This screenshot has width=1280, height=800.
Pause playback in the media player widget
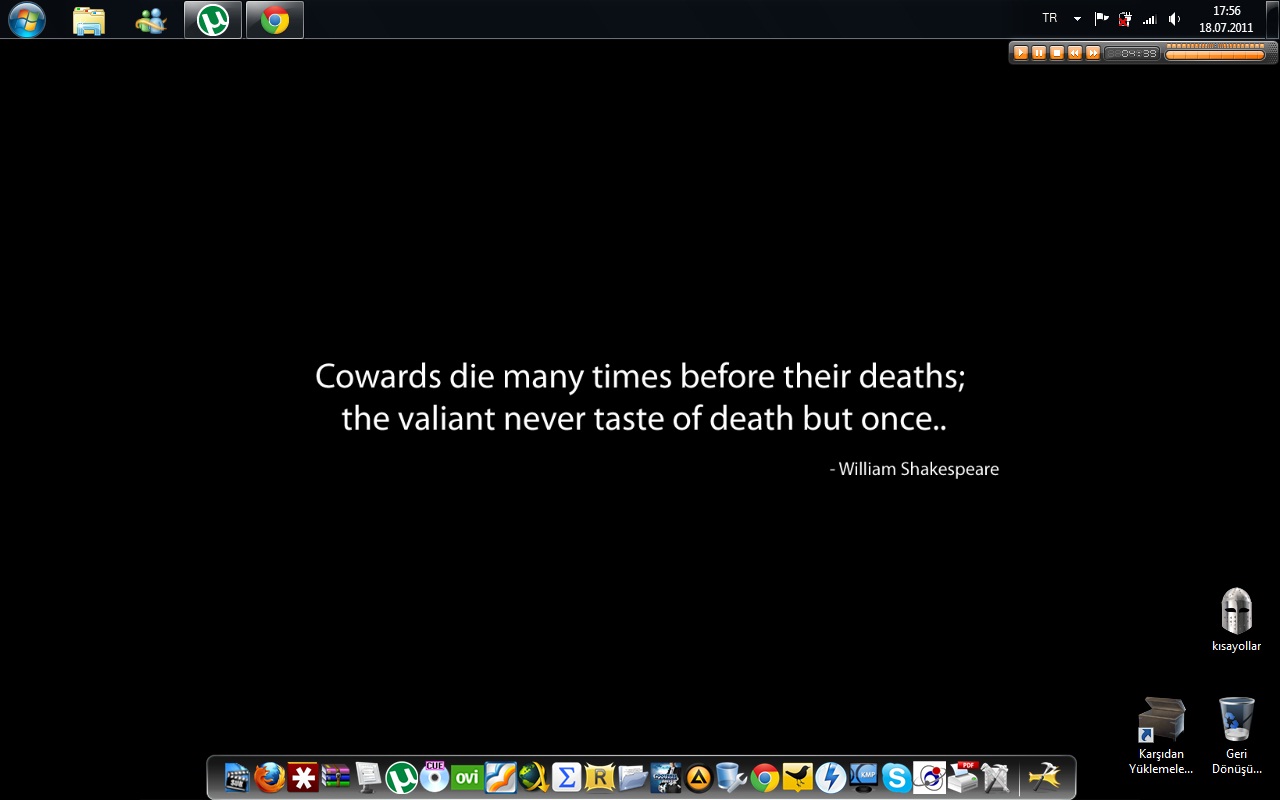[x=1039, y=53]
